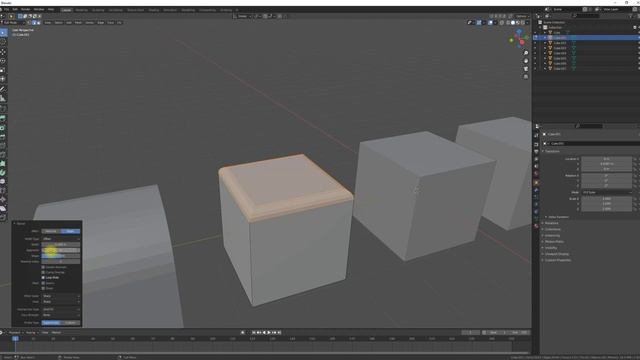Enable Harden Normals checkbox
Screen dimensions: 640x360
tap(43, 267)
